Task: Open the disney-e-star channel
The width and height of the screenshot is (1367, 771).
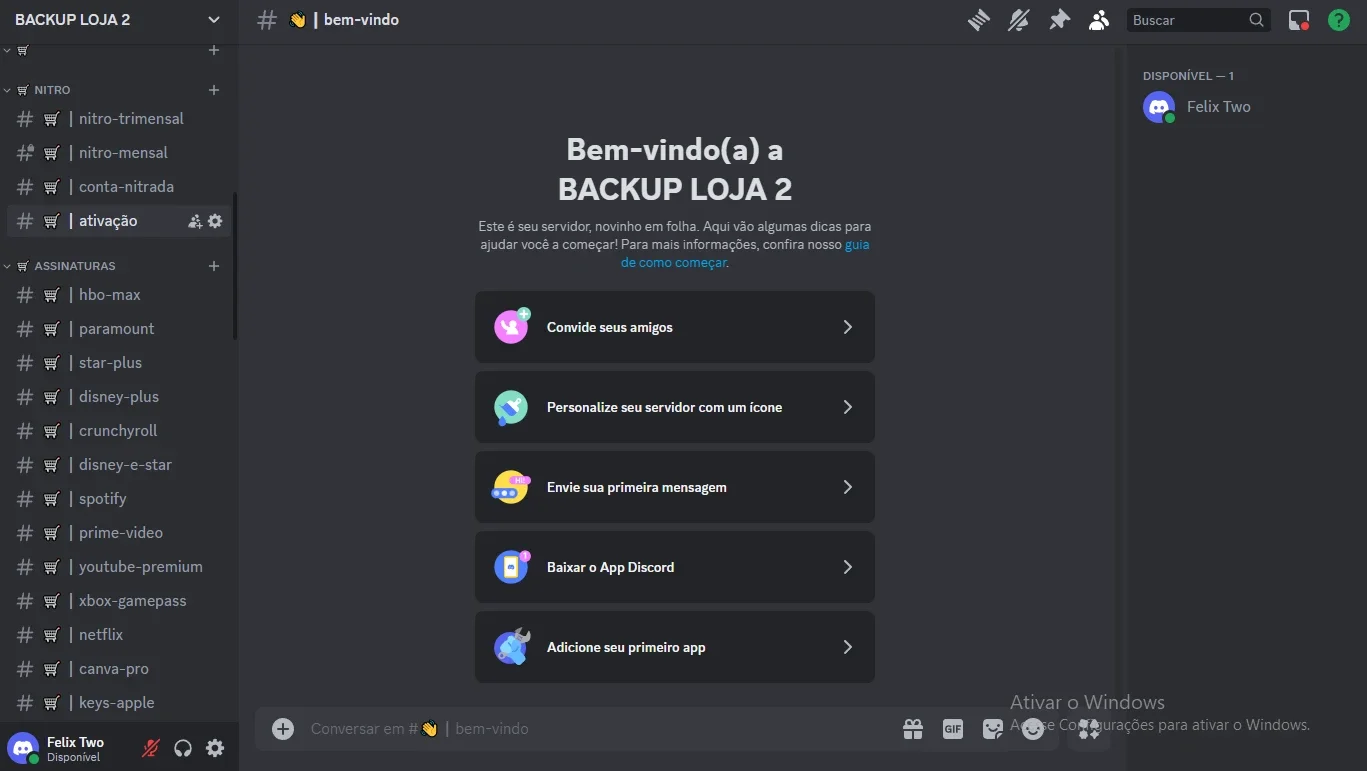Action: (x=119, y=465)
